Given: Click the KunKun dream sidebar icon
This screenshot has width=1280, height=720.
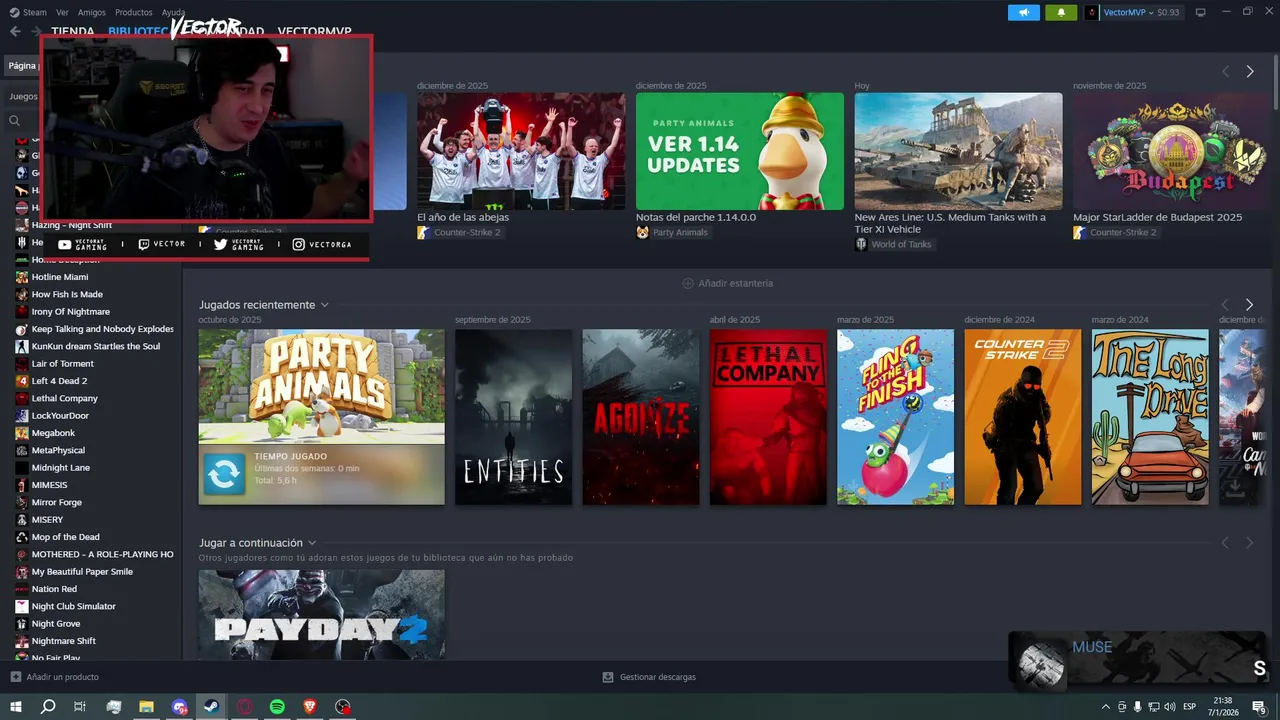Looking at the screenshot, I should pos(22,346).
